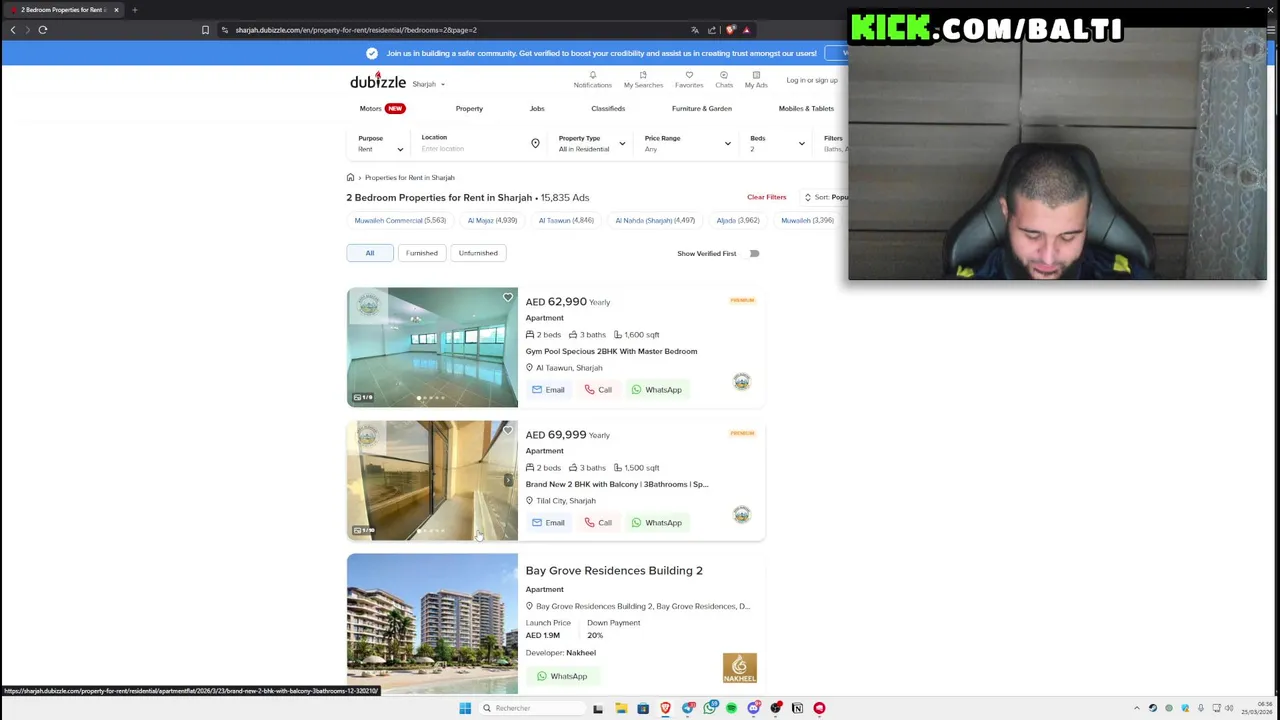Bookmark the page using the bookmark icon

[x=205, y=30]
